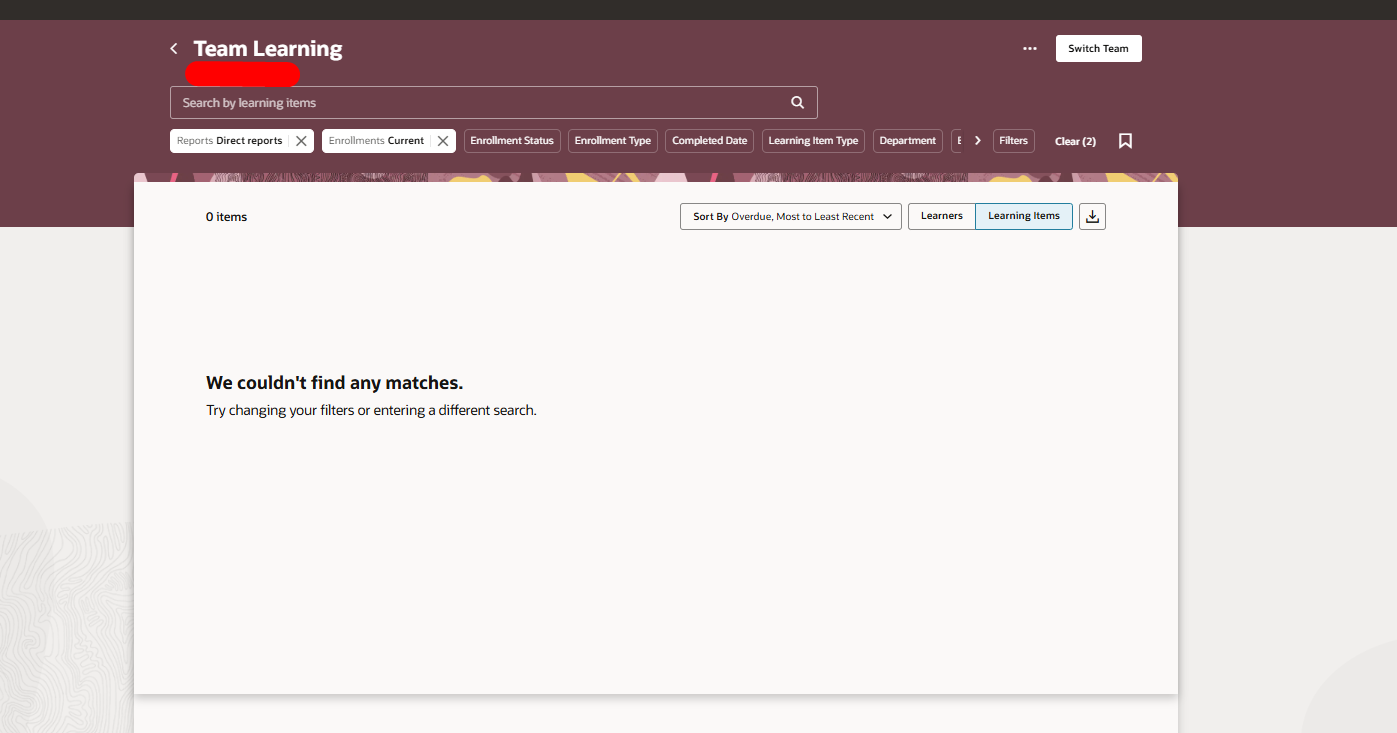This screenshot has height=733, width=1397.
Task: Click the magnifier search icon
Action: pyautogui.click(x=797, y=102)
